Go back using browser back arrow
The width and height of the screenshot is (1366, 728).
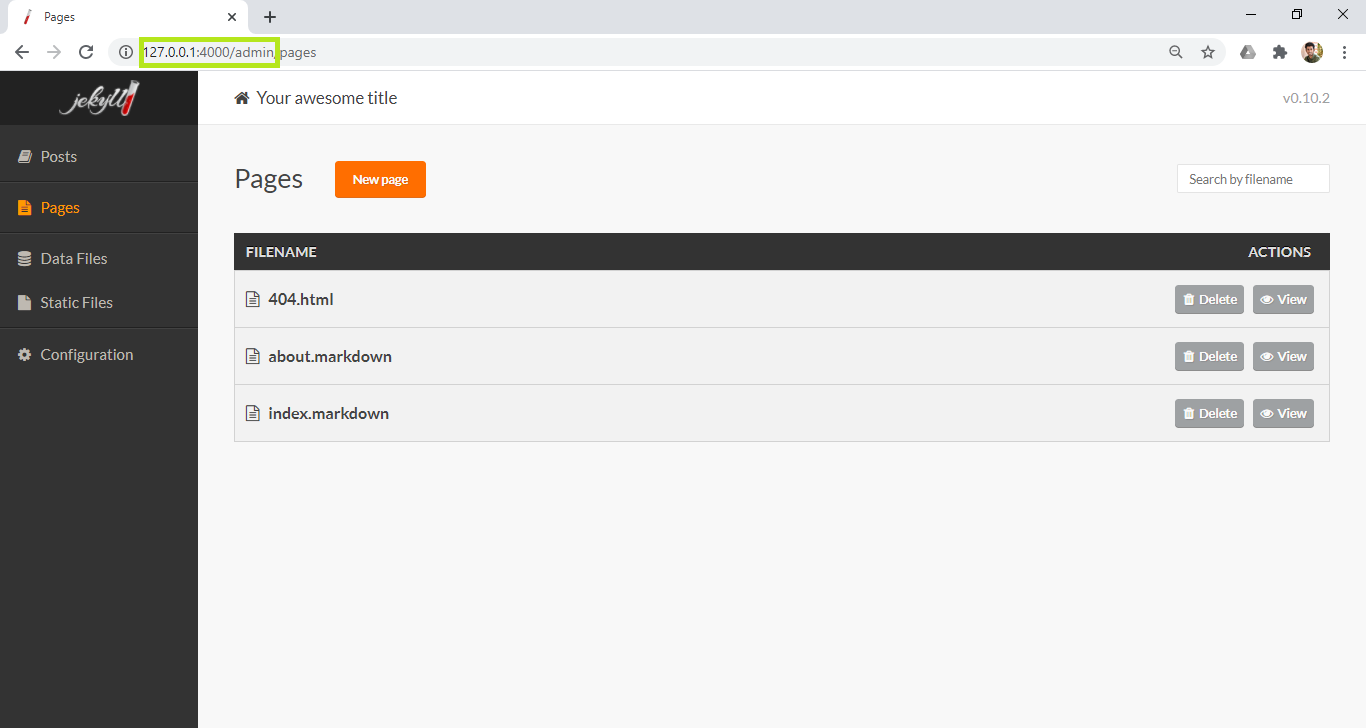click(x=22, y=52)
